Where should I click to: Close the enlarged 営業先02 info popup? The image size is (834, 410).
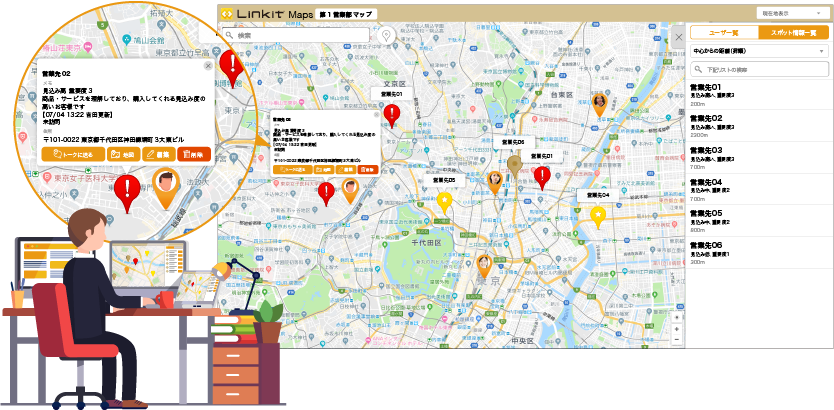click(x=207, y=66)
